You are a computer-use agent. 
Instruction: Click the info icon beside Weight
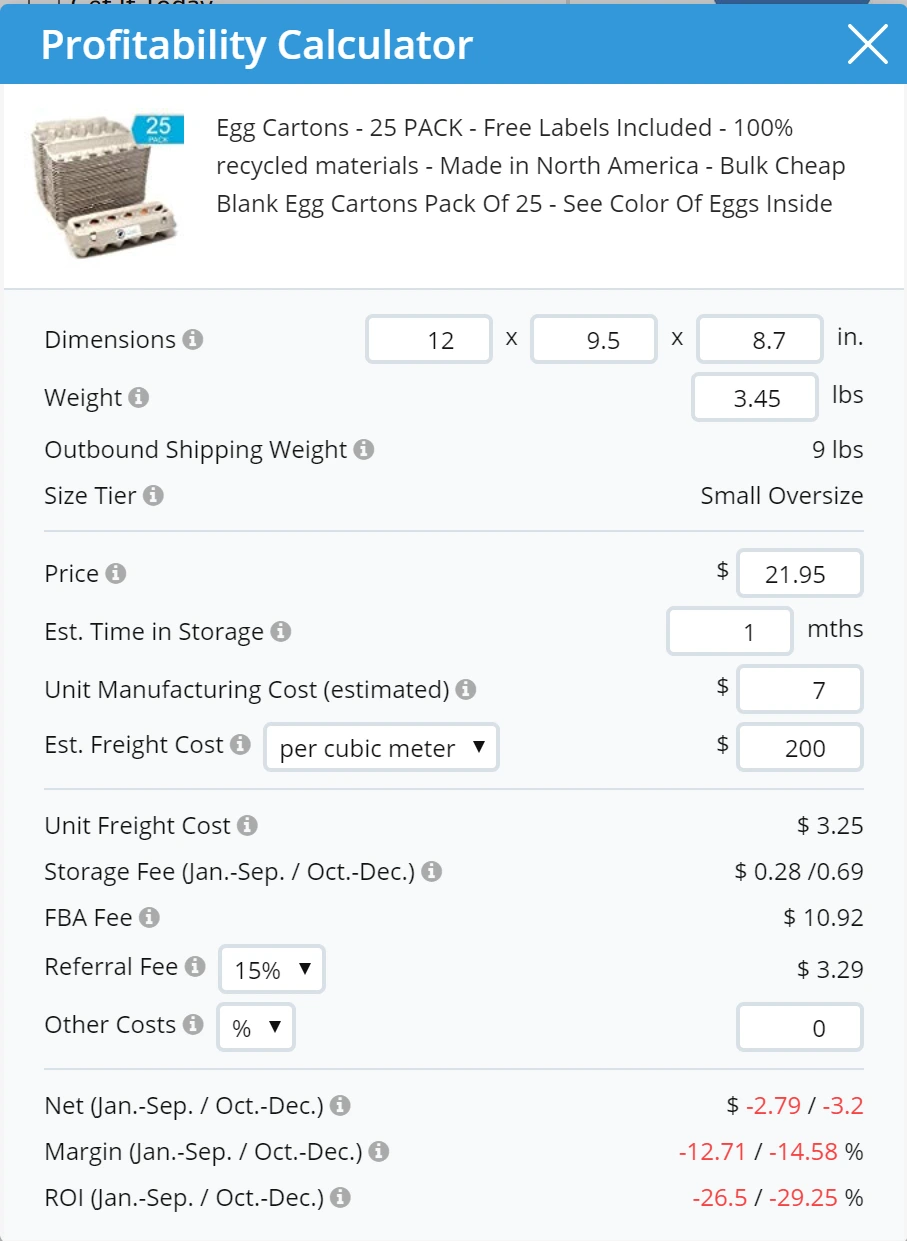[139, 398]
